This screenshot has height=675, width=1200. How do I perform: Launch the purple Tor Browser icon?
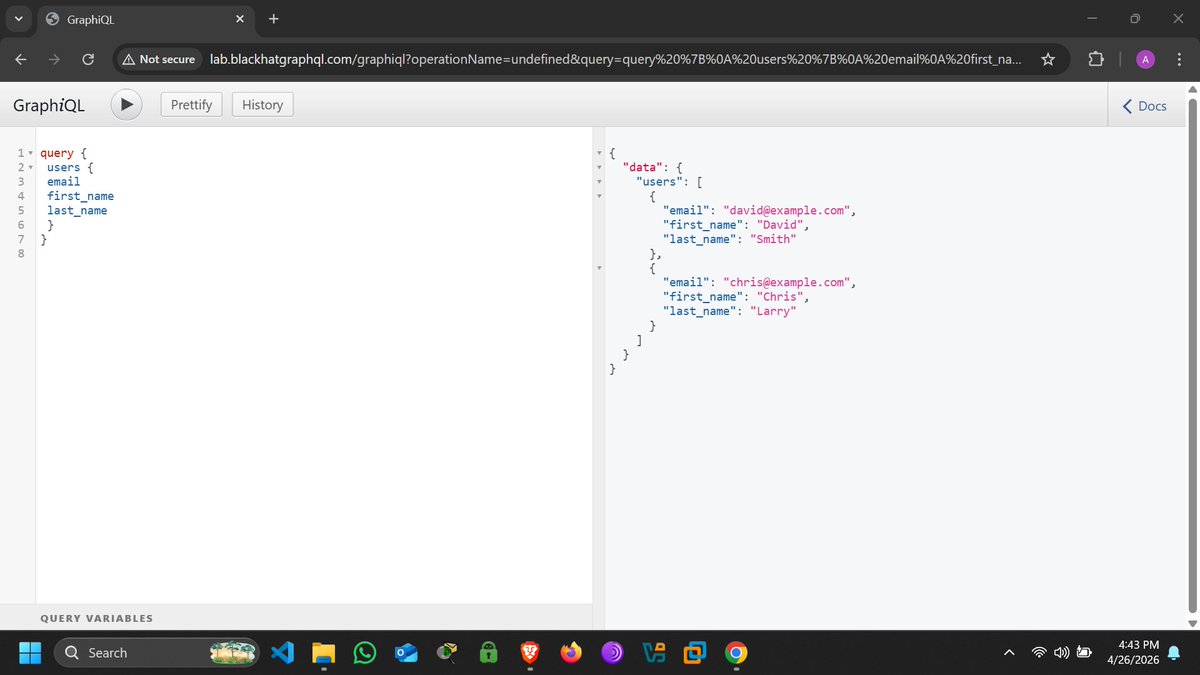612,653
